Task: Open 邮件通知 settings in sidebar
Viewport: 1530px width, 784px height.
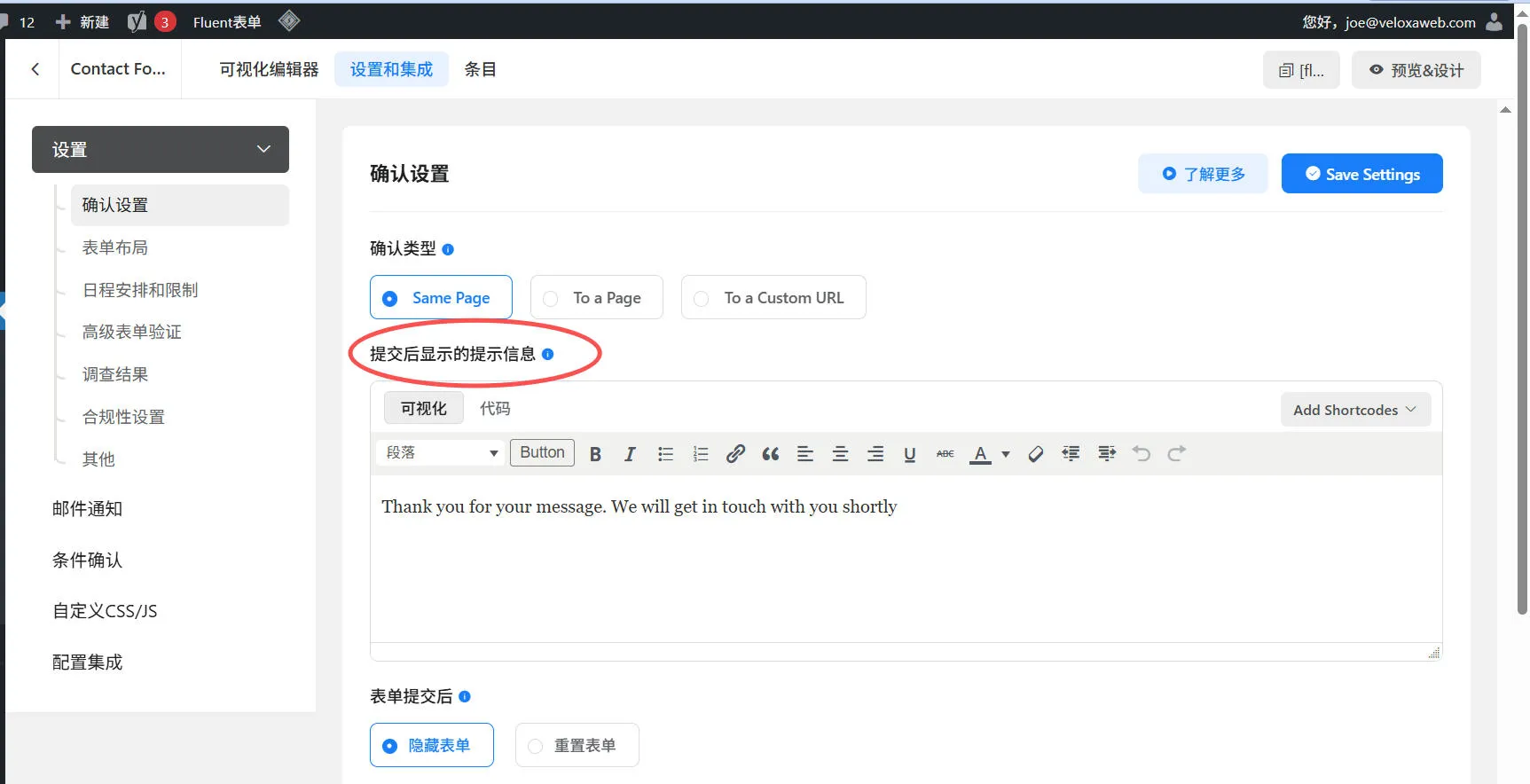Action: (87, 509)
